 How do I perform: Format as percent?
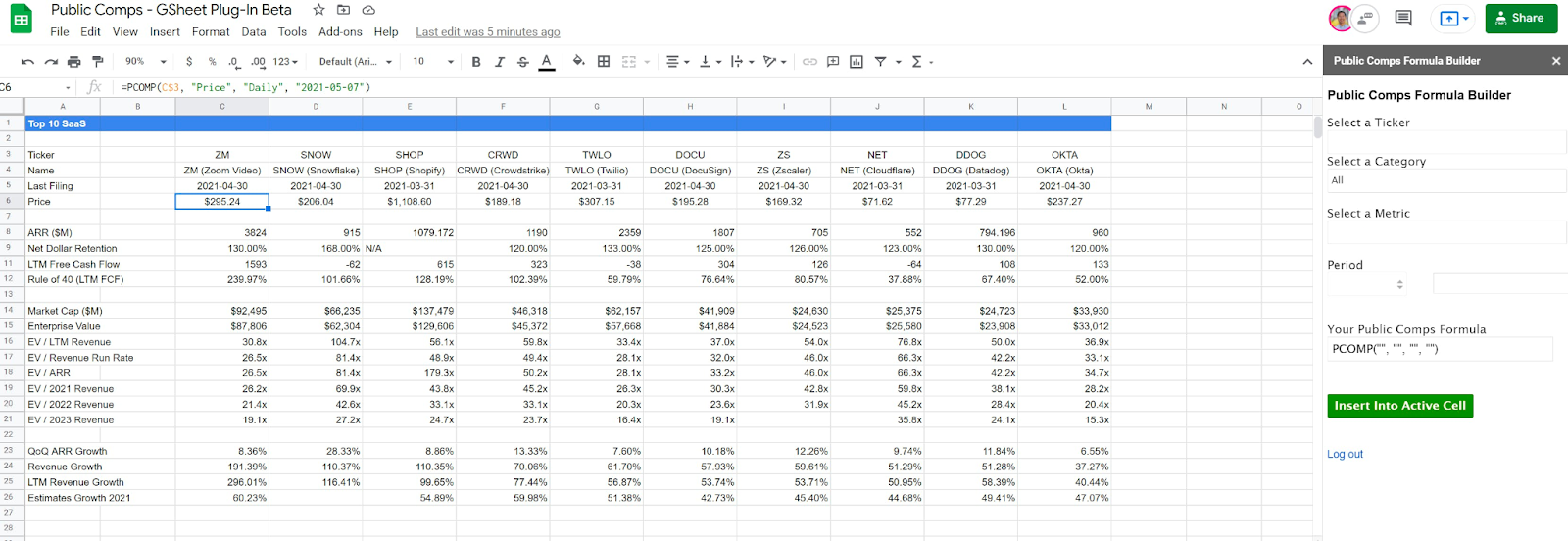tap(212, 62)
